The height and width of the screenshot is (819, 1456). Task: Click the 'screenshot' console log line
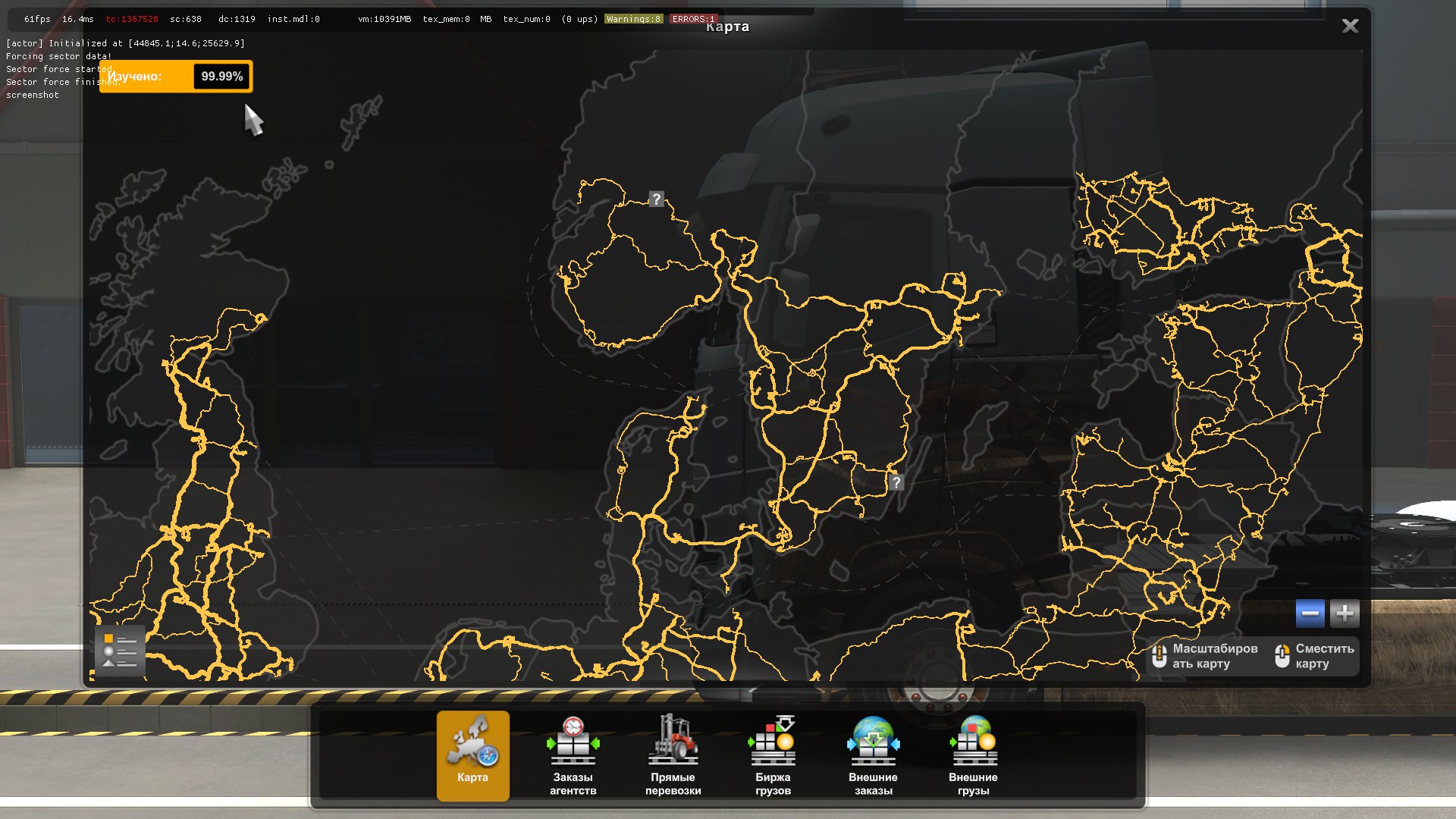pos(33,95)
